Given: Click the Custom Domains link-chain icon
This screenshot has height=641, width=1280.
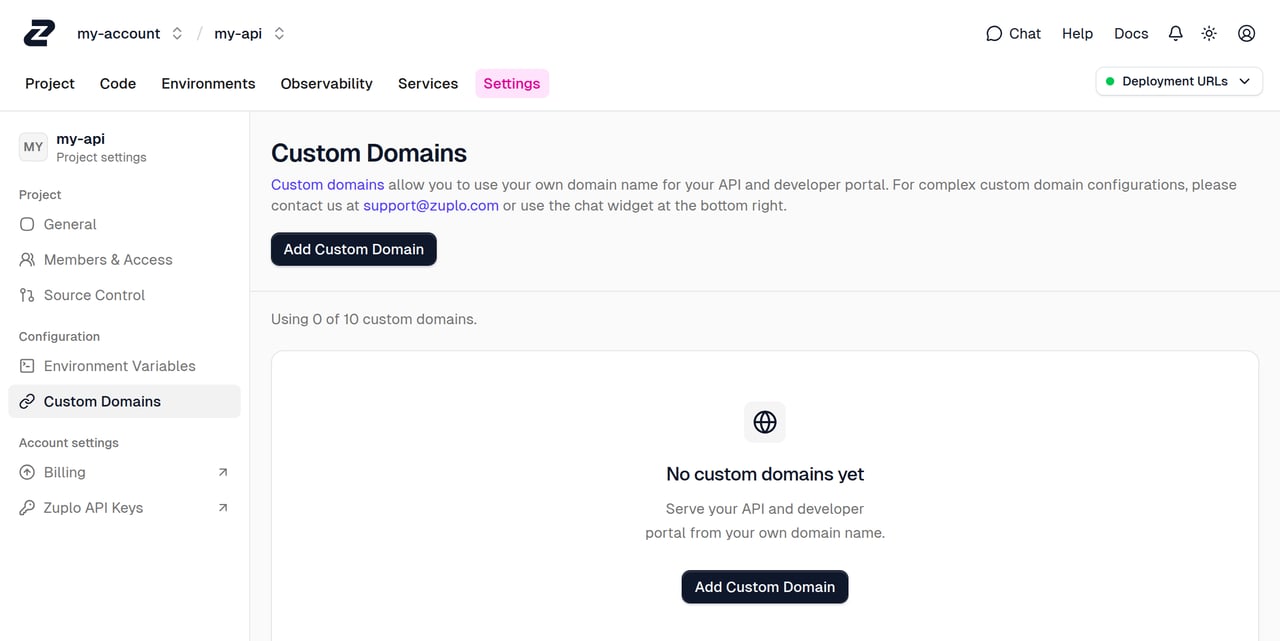Looking at the screenshot, I should coord(27,401).
